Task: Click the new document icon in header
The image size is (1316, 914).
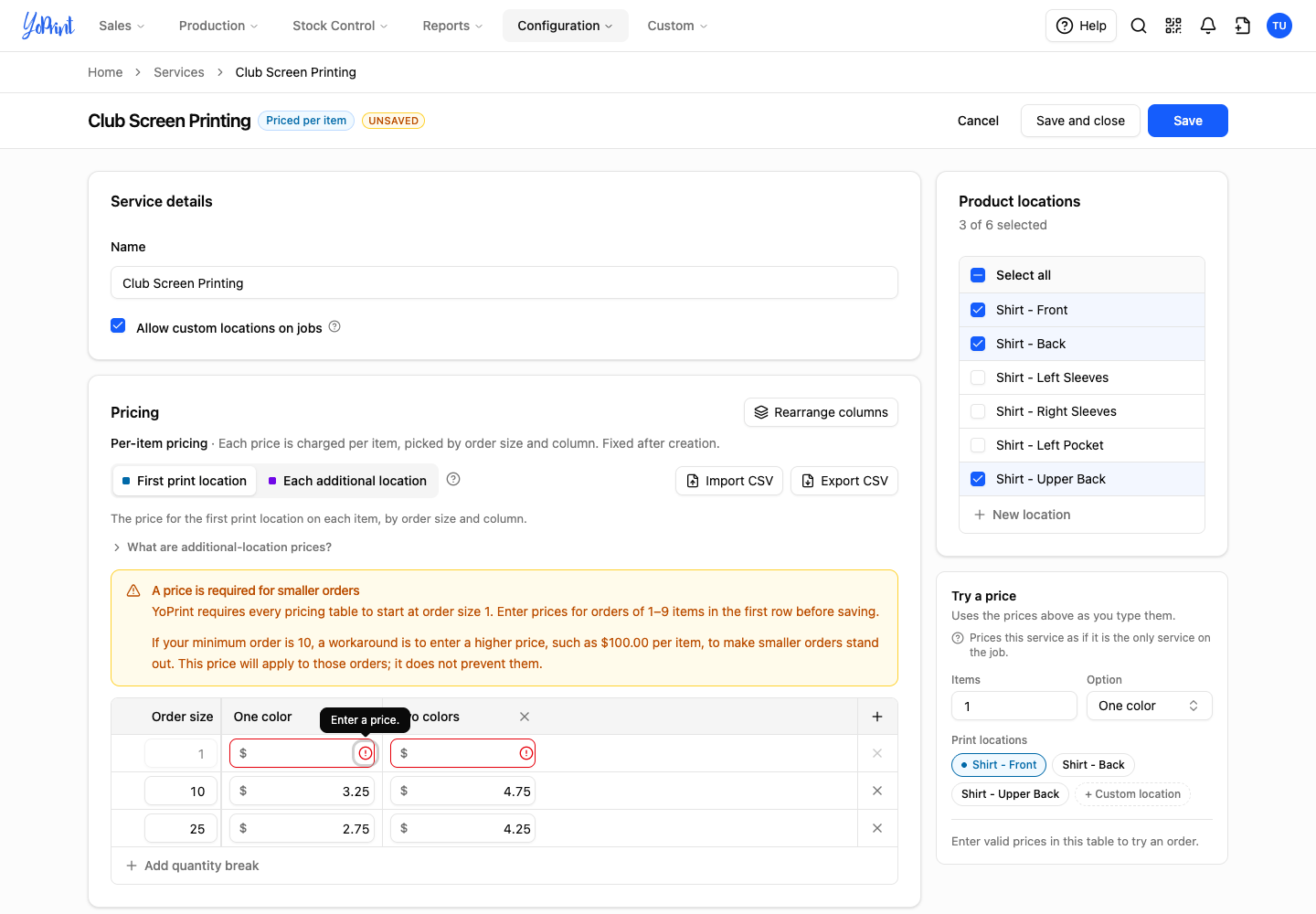Action: click(x=1243, y=26)
